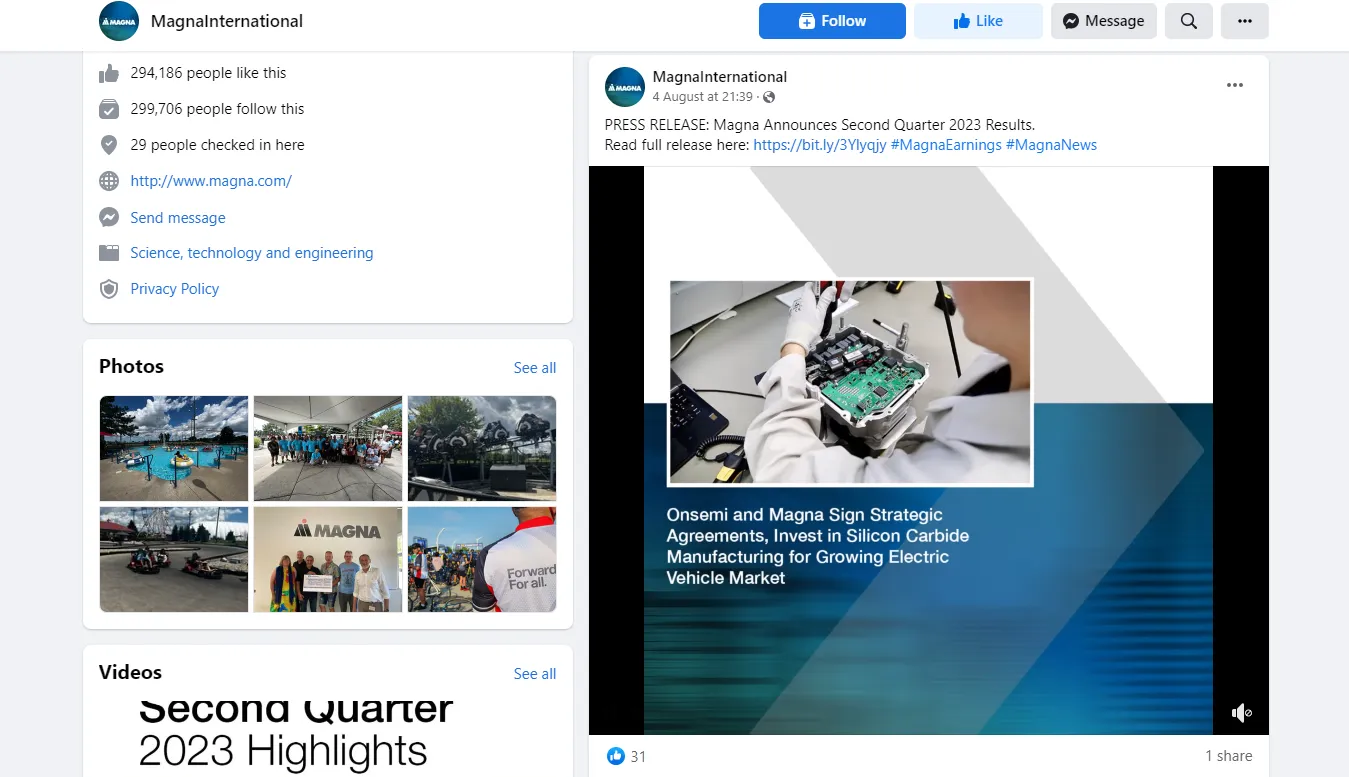The height and width of the screenshot is (777, 1349).
Task: Click the search magnifier icon in header
Action: click(1188, 21)
